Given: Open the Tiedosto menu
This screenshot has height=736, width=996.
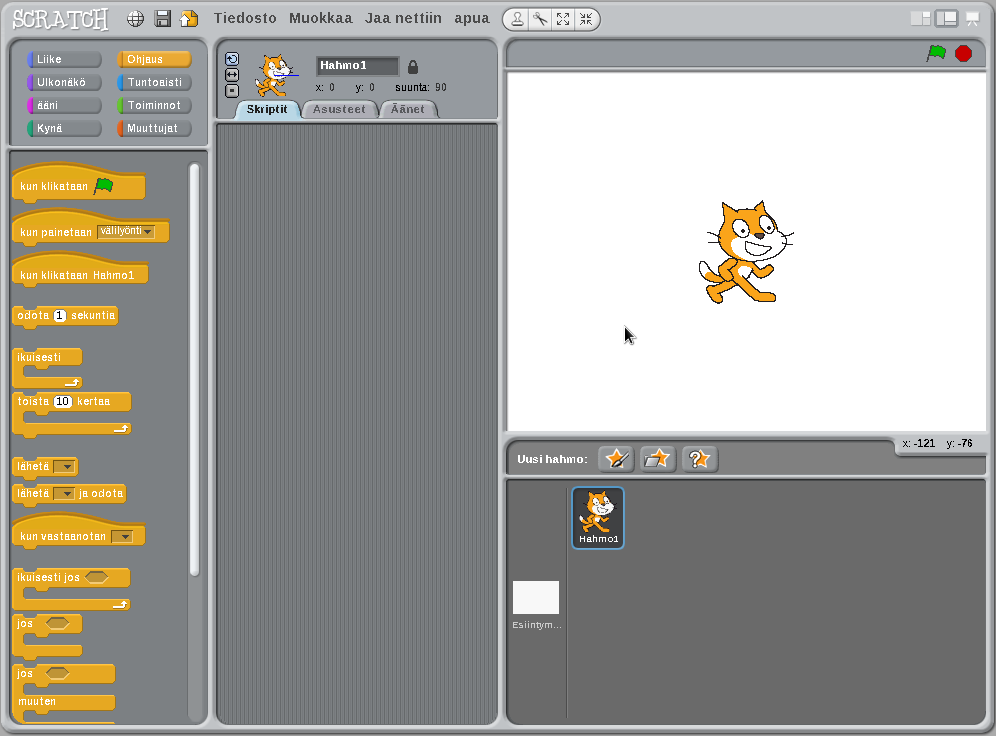Looking at the screenshot, I should coord(245,18).
